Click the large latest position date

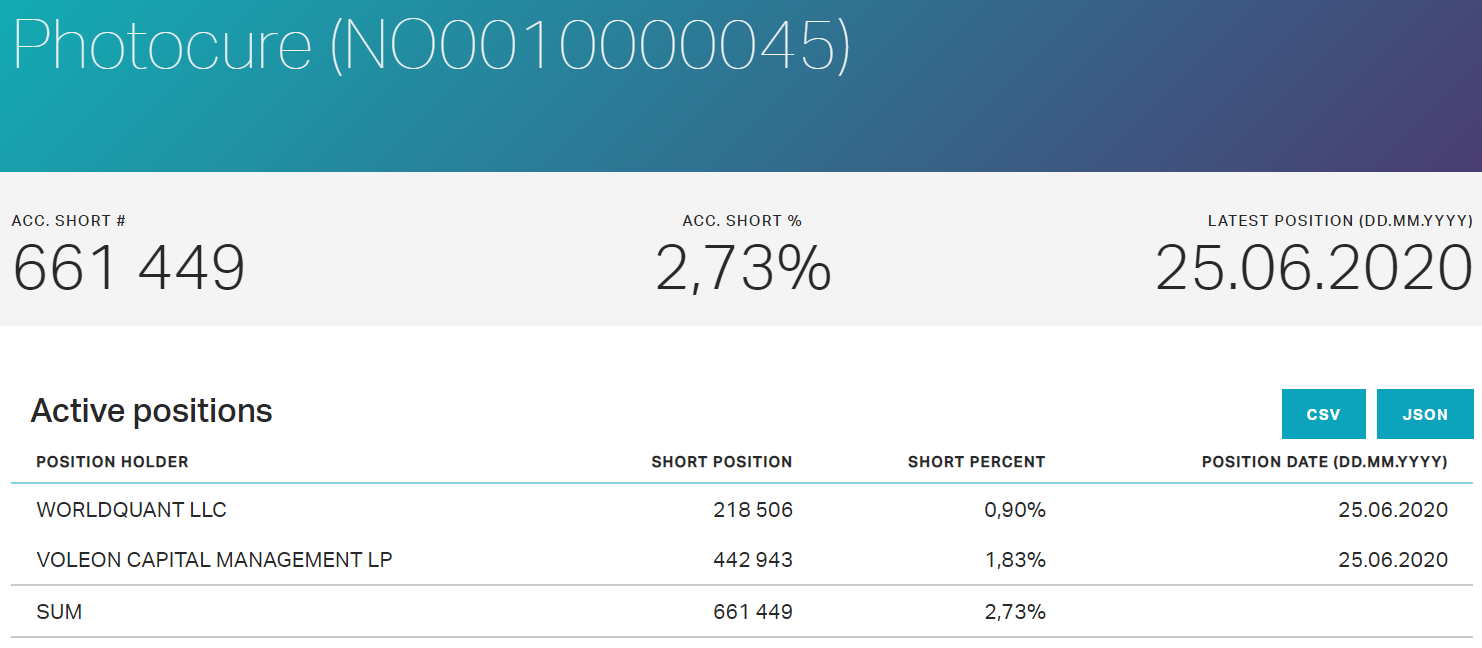(x=1313, y=269)
